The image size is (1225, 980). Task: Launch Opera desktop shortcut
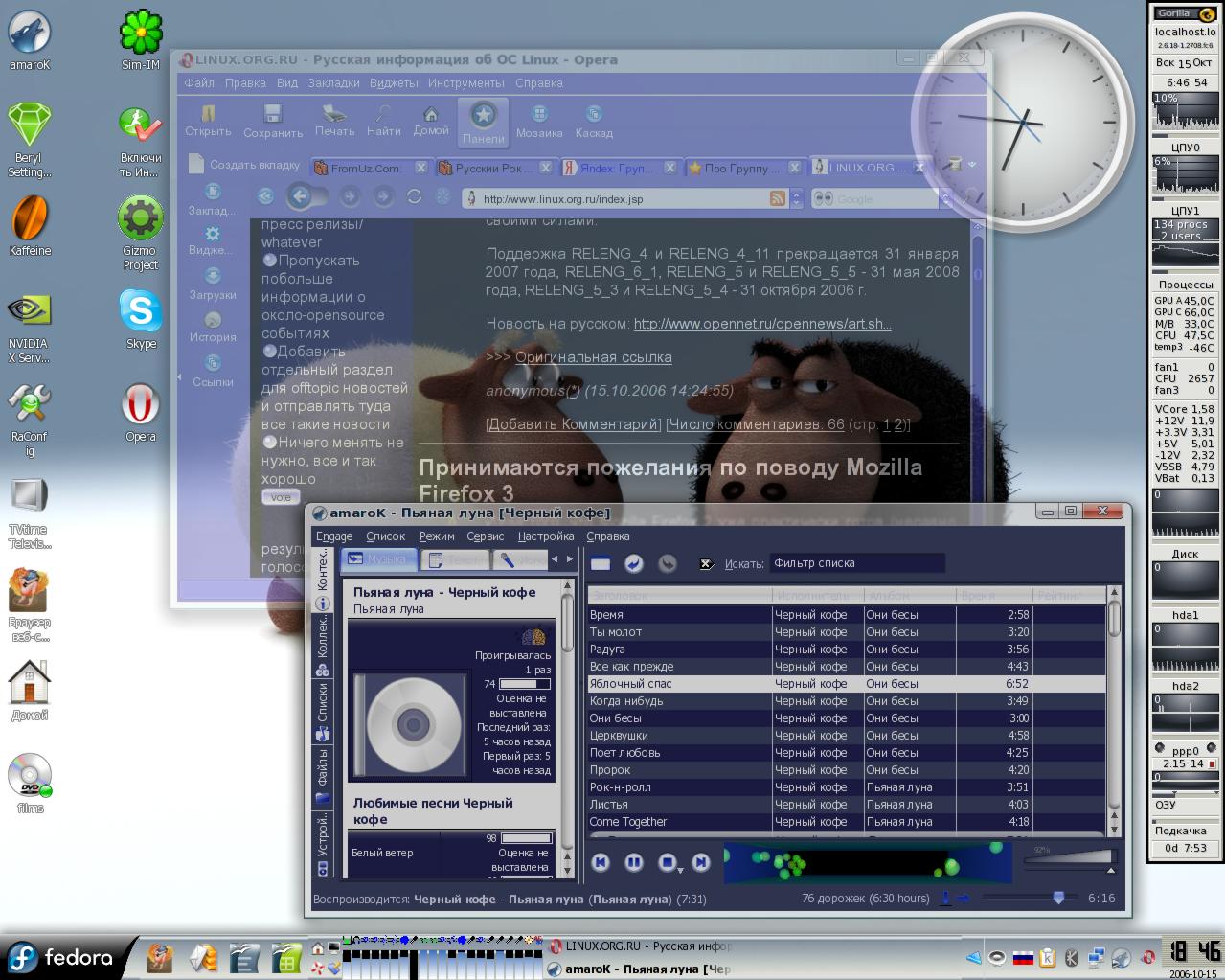(x=141, y=413)
